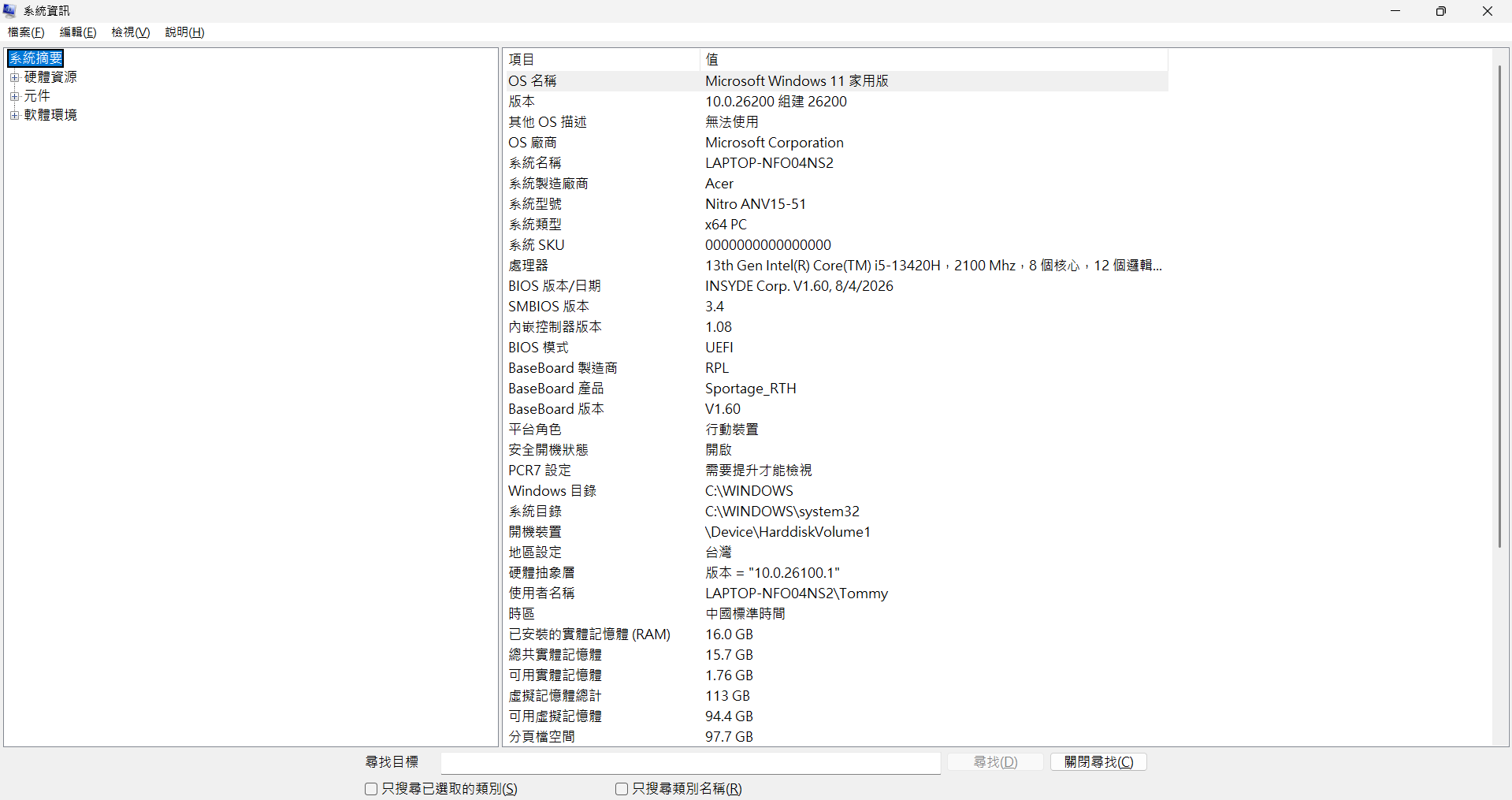Screen dimensions: 1512x800
Task: Select the BaseBoard 版本 row
Action: click(x=835, y=409)
